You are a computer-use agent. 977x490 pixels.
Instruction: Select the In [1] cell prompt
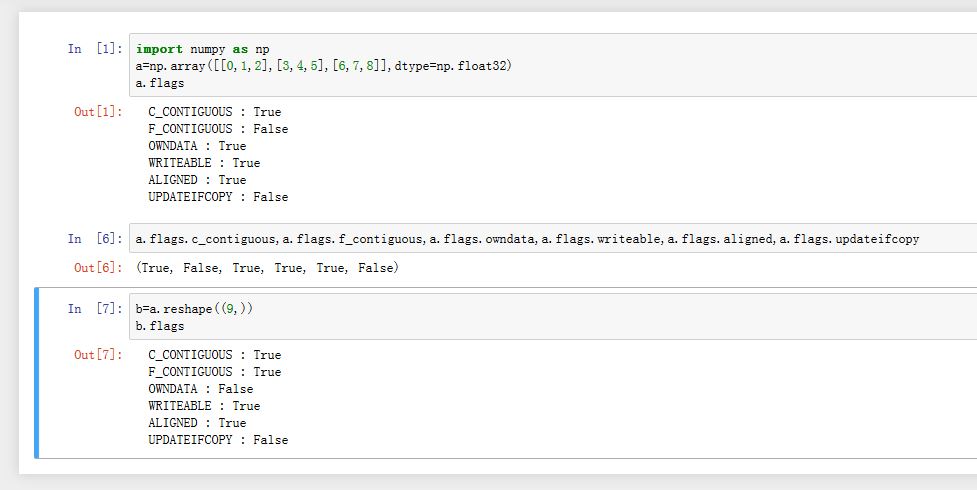(95, 49)
